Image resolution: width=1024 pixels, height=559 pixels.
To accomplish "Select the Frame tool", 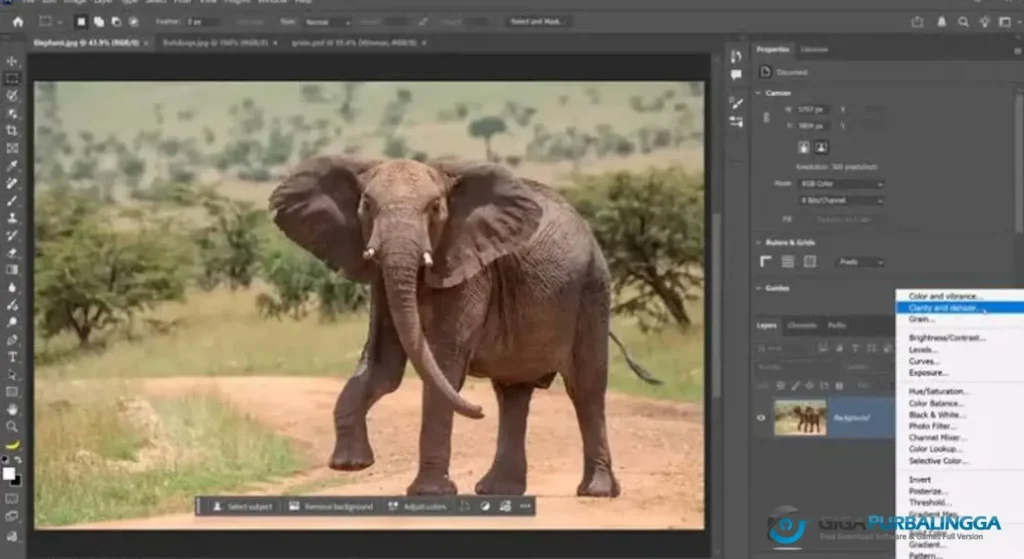I will click(12, 148).
